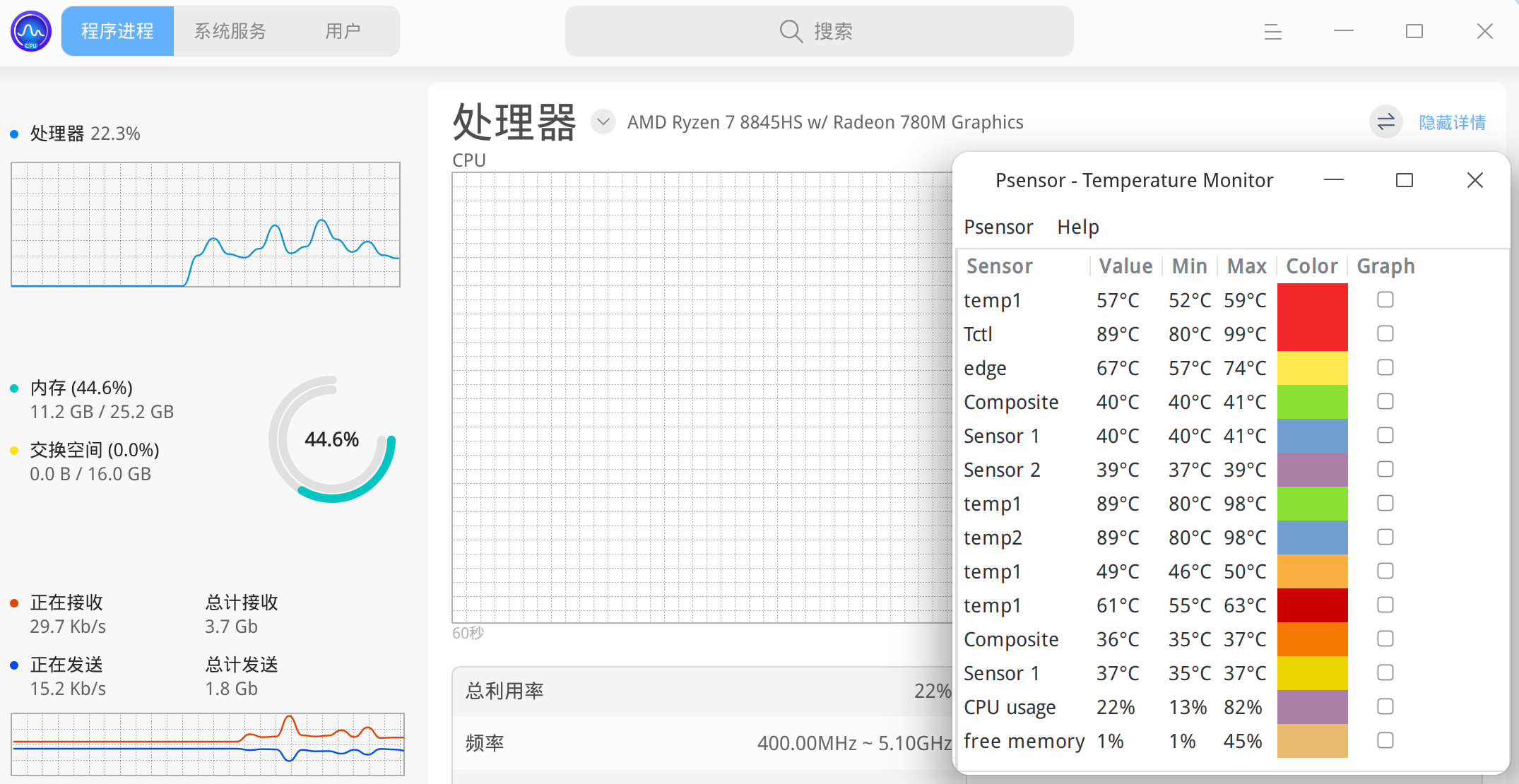Expand the 处理器 dropdown chevron
This screenshot has width=1519, height=784.
pyautogui.click(x=603, y=121)
